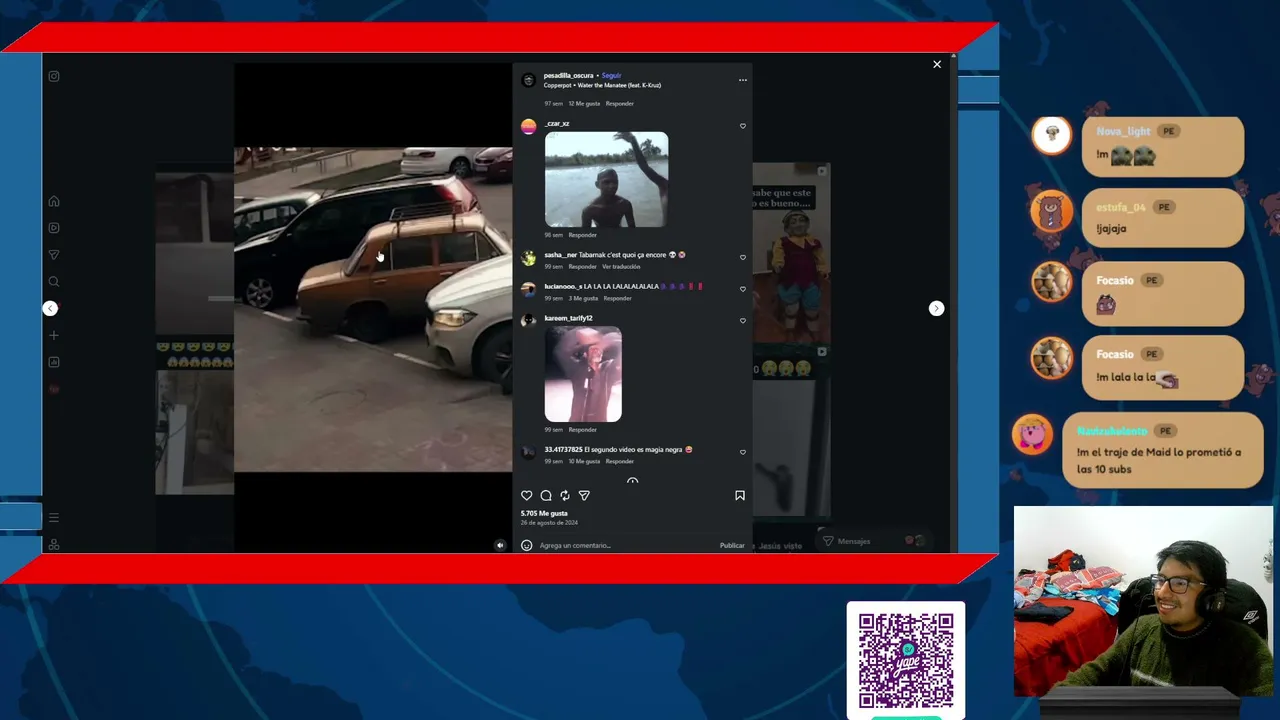Follow pesadilla_oscura via Seguir
The image size is (1280, 720).
click(611, 75)
